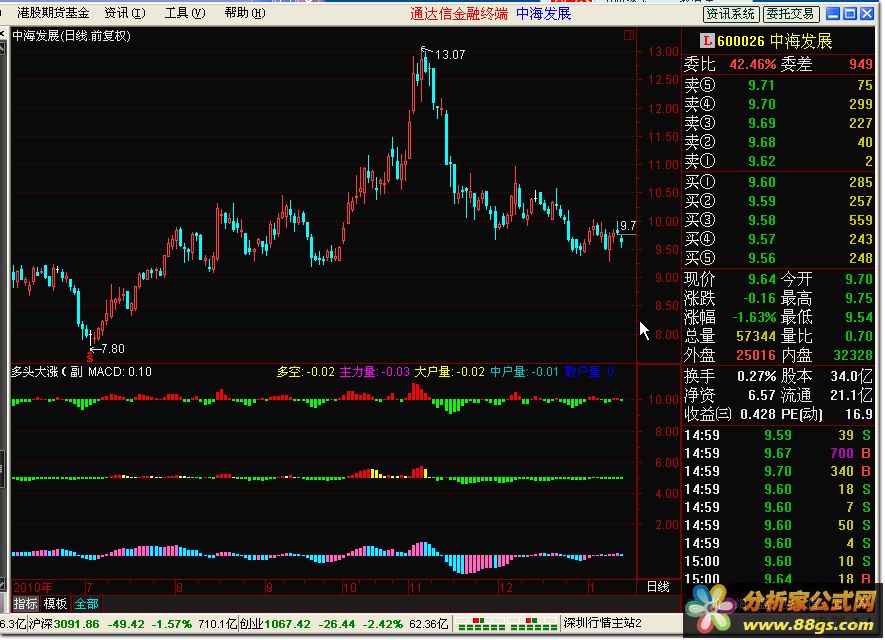Screen dimensions: 885x640
Task: Open the 帮助(H) menu
Action: 245,13
